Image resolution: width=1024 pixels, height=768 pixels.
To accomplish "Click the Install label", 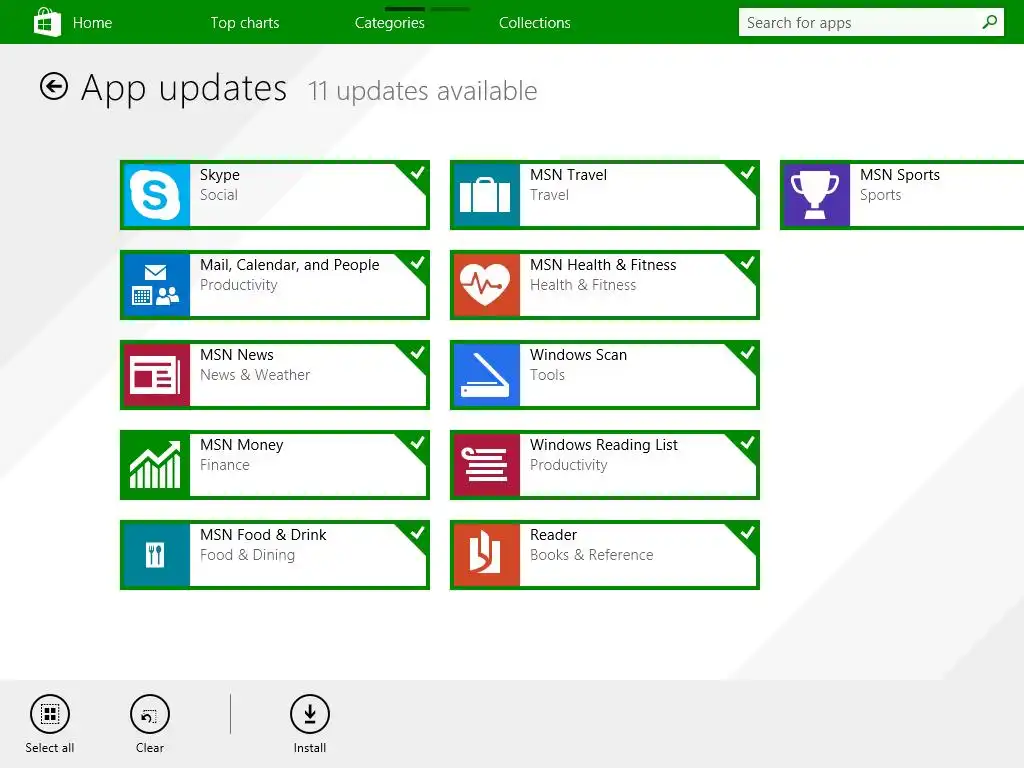I will (x=310, y=748).
